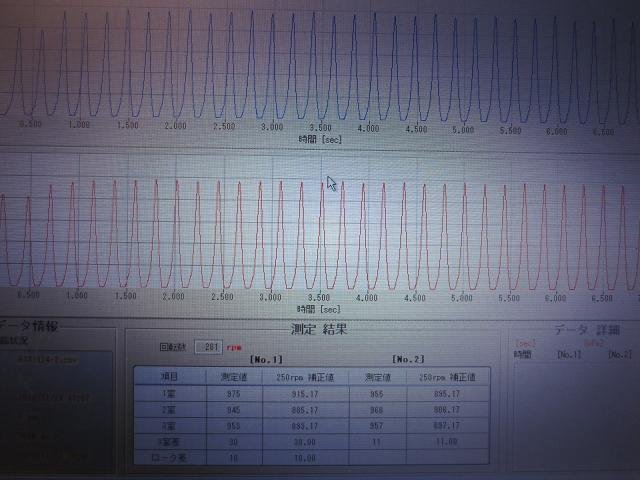Select the 885.17 corrected value cell
This screenshot has width=640, height=480.
pyautogui.click(x=305, y=410)
